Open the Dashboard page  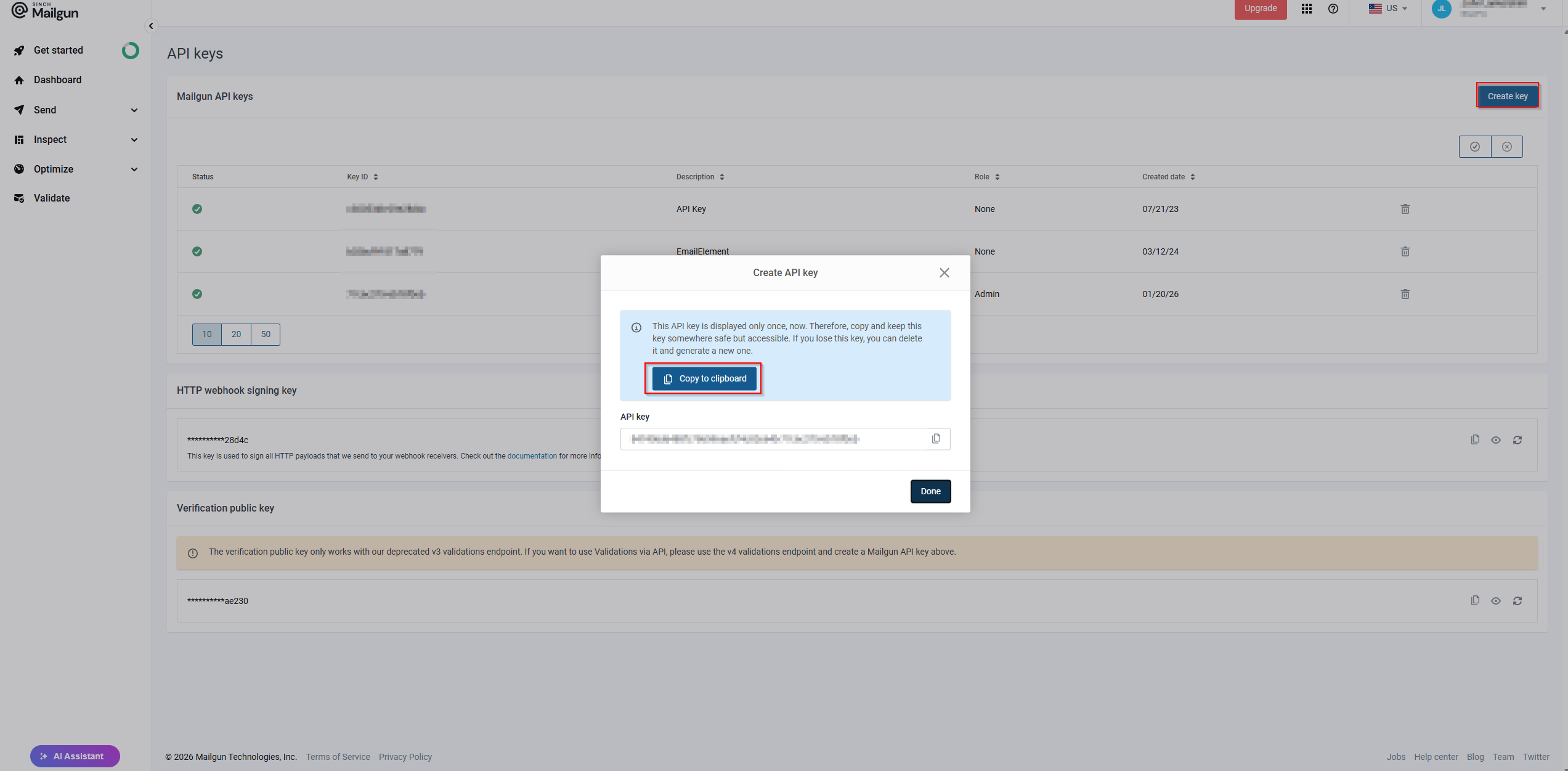(x=57, y=80)
